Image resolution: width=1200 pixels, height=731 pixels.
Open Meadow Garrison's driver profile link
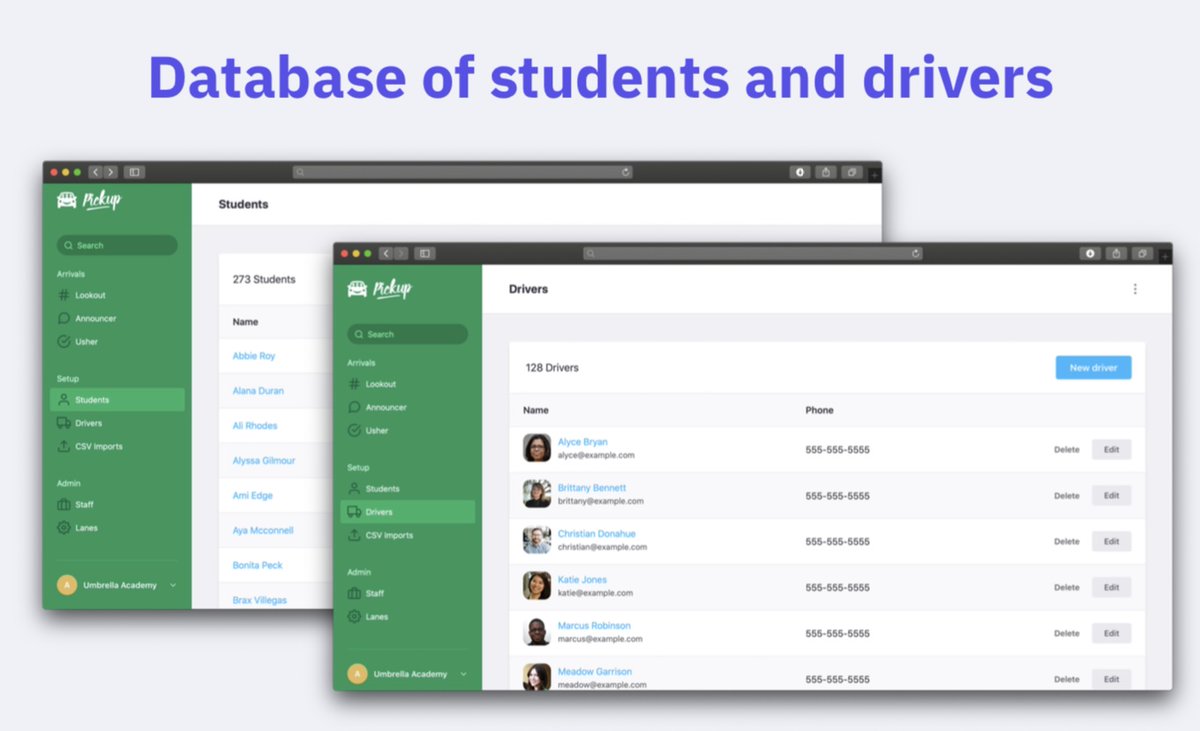[595, 672]
